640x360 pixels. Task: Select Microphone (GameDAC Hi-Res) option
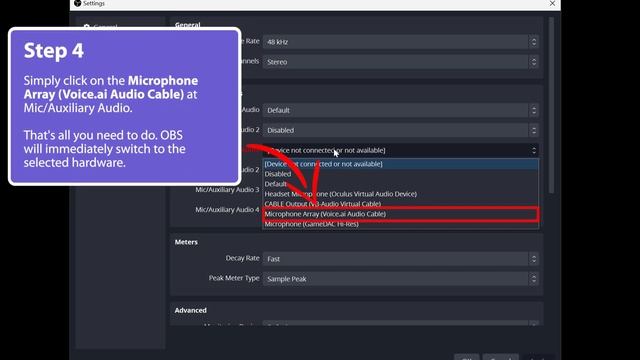point(400,224)
